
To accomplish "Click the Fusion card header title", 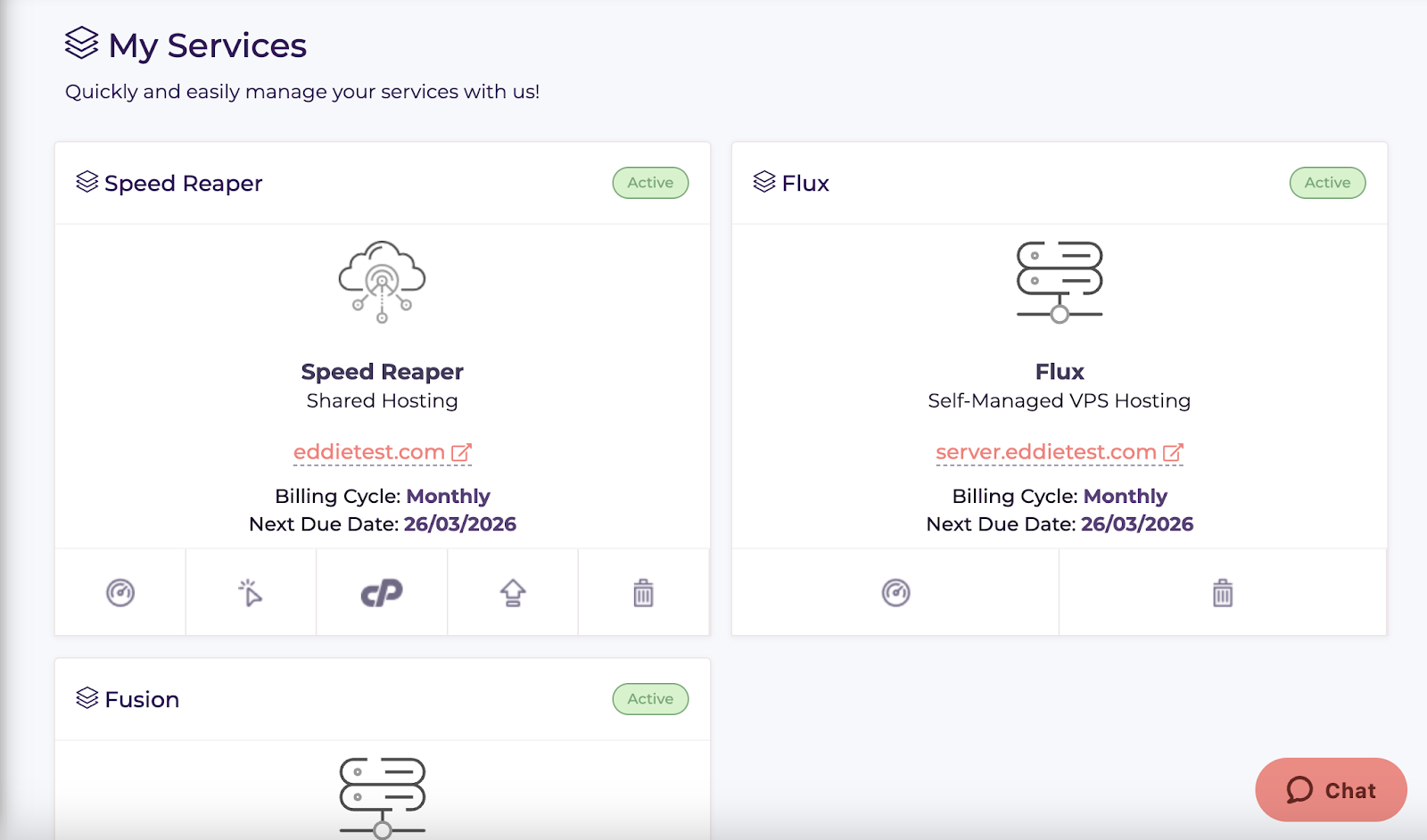I will pyautogui.click(x=142, y=700).
